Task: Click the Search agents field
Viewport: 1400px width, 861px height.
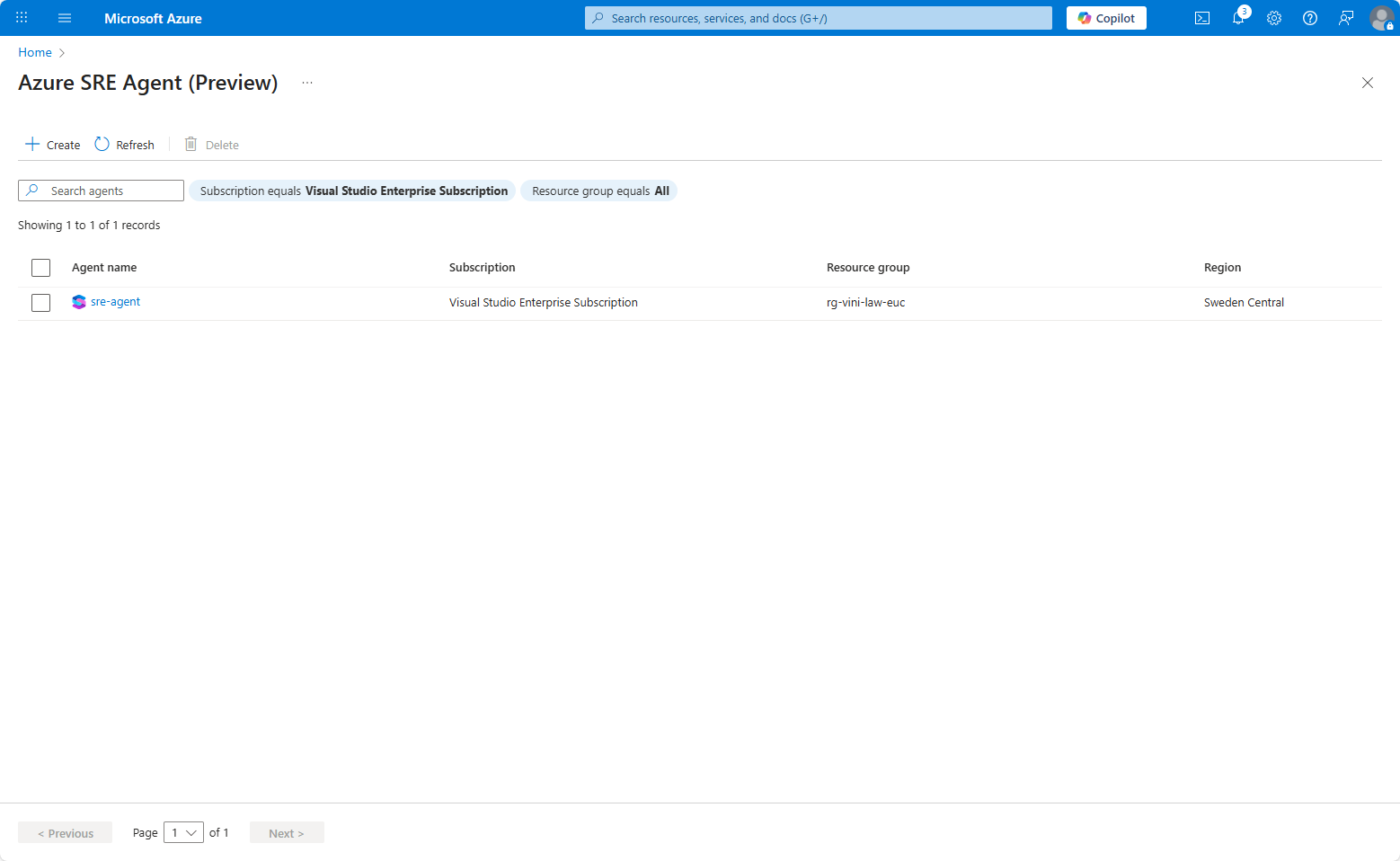Action: 110,191
